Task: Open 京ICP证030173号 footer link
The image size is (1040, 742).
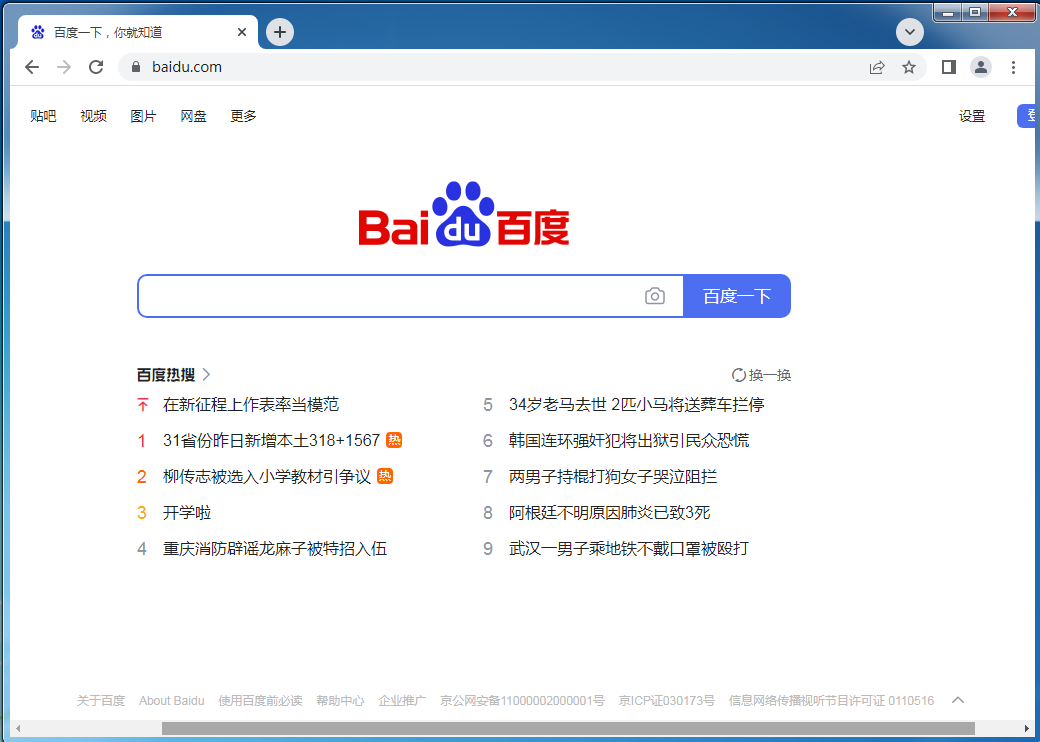Action: (667, 700)
